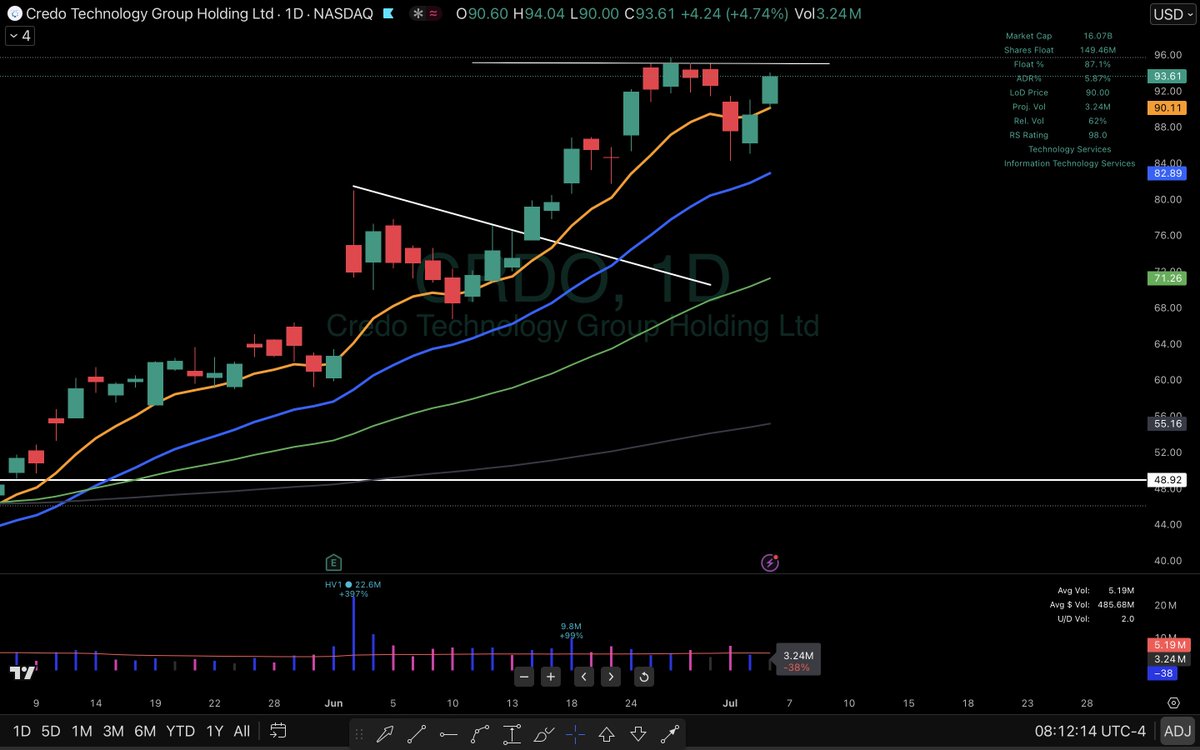Click the RS Rating 98.0 value

[1096, 135]
